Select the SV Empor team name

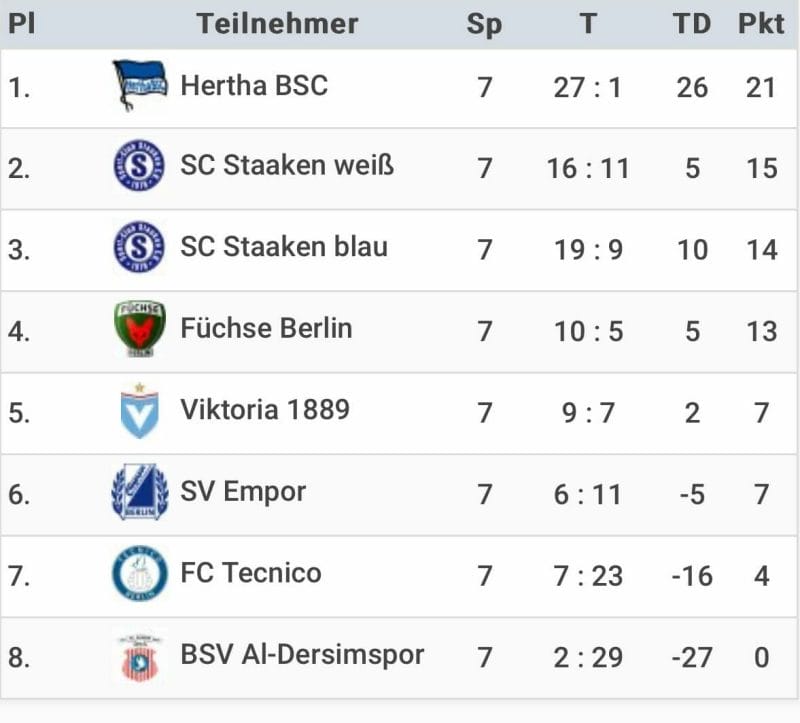tap(243, 492)
